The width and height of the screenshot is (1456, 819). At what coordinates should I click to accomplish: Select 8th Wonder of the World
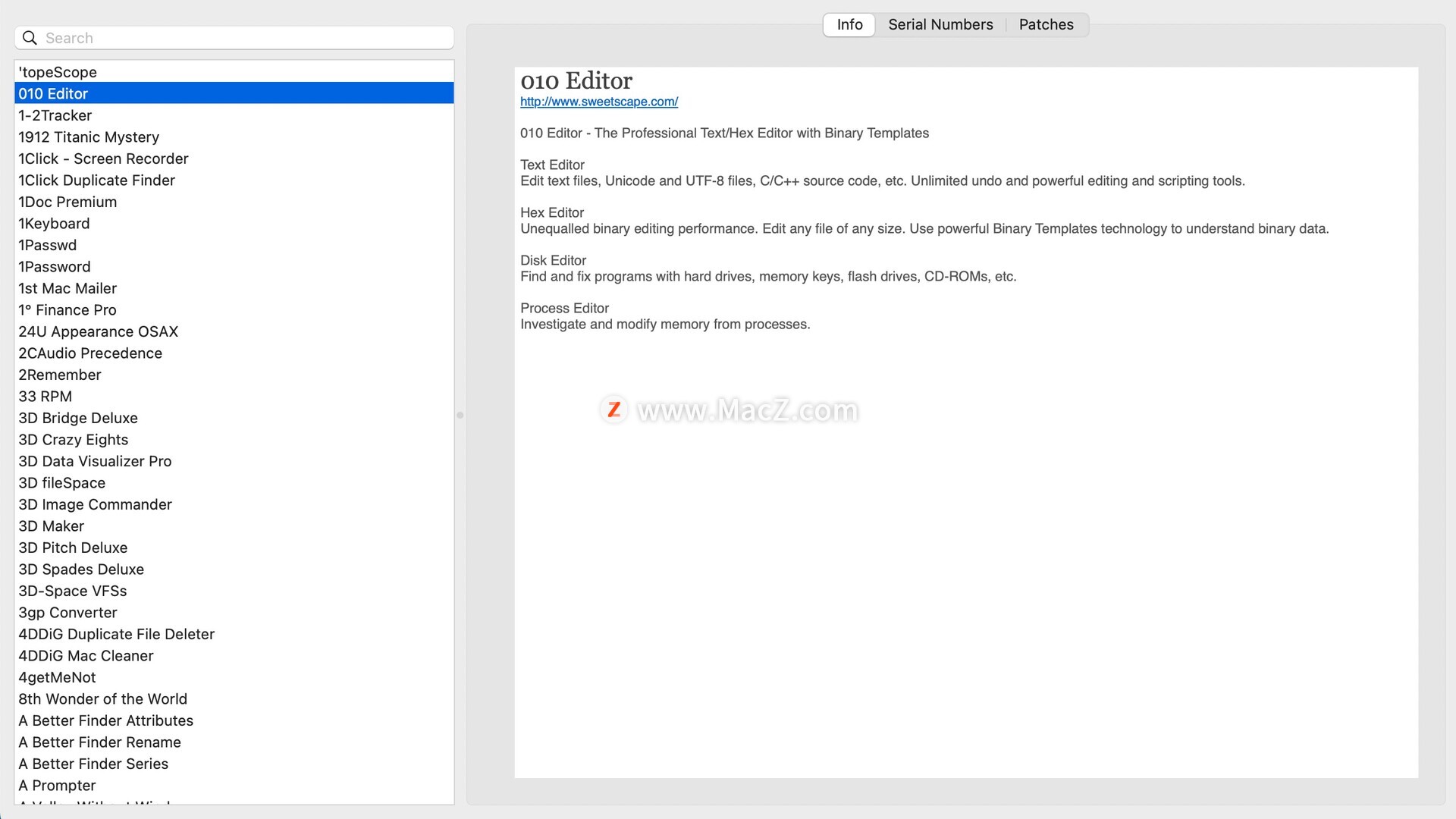click(234, 698)
